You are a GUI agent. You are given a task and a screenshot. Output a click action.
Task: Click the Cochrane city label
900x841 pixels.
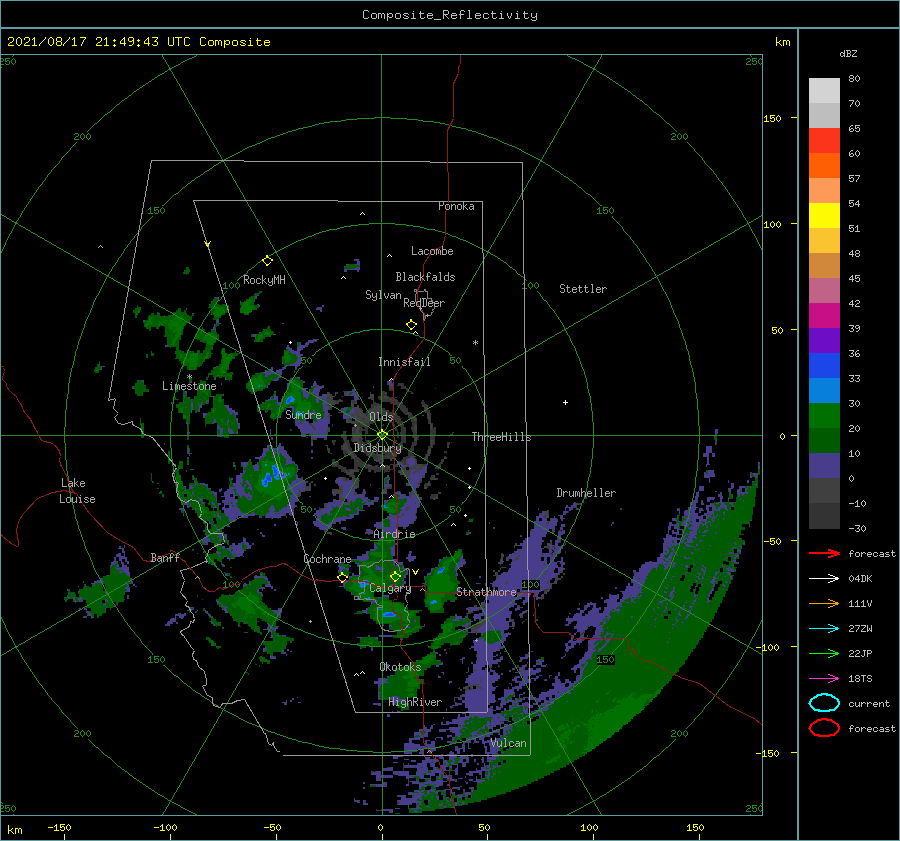tap(327, 559)
